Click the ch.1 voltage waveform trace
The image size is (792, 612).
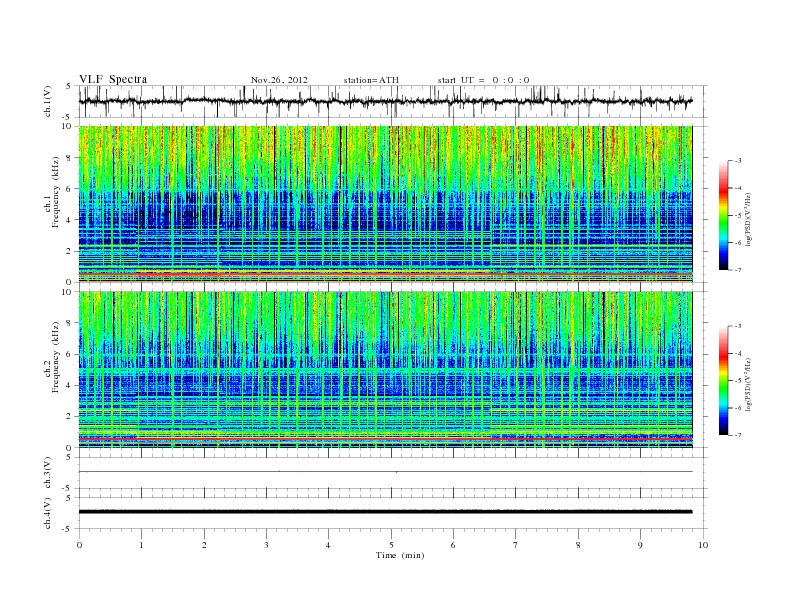point(385,101)
